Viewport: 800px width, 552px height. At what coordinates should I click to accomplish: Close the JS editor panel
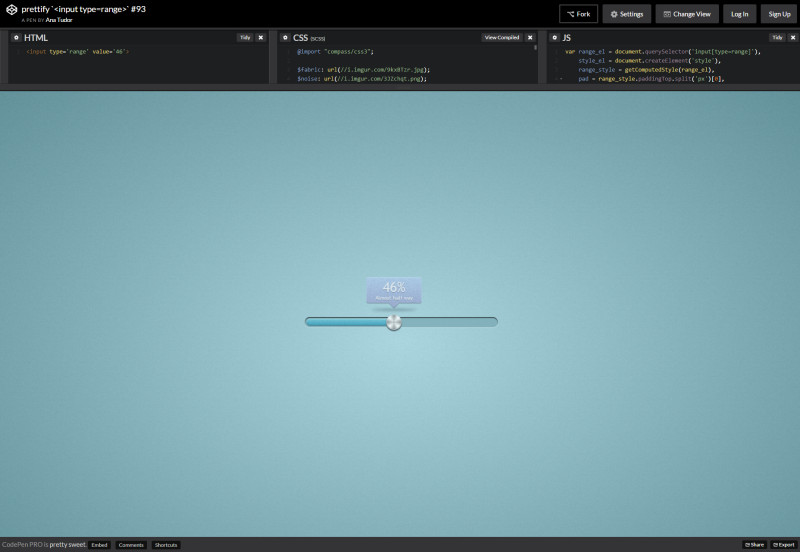(792, 37)
